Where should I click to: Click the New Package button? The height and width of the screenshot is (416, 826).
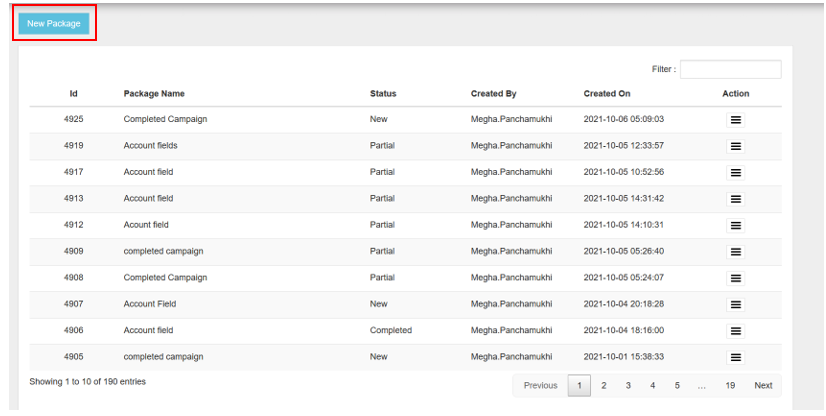[x=54, y=23]
